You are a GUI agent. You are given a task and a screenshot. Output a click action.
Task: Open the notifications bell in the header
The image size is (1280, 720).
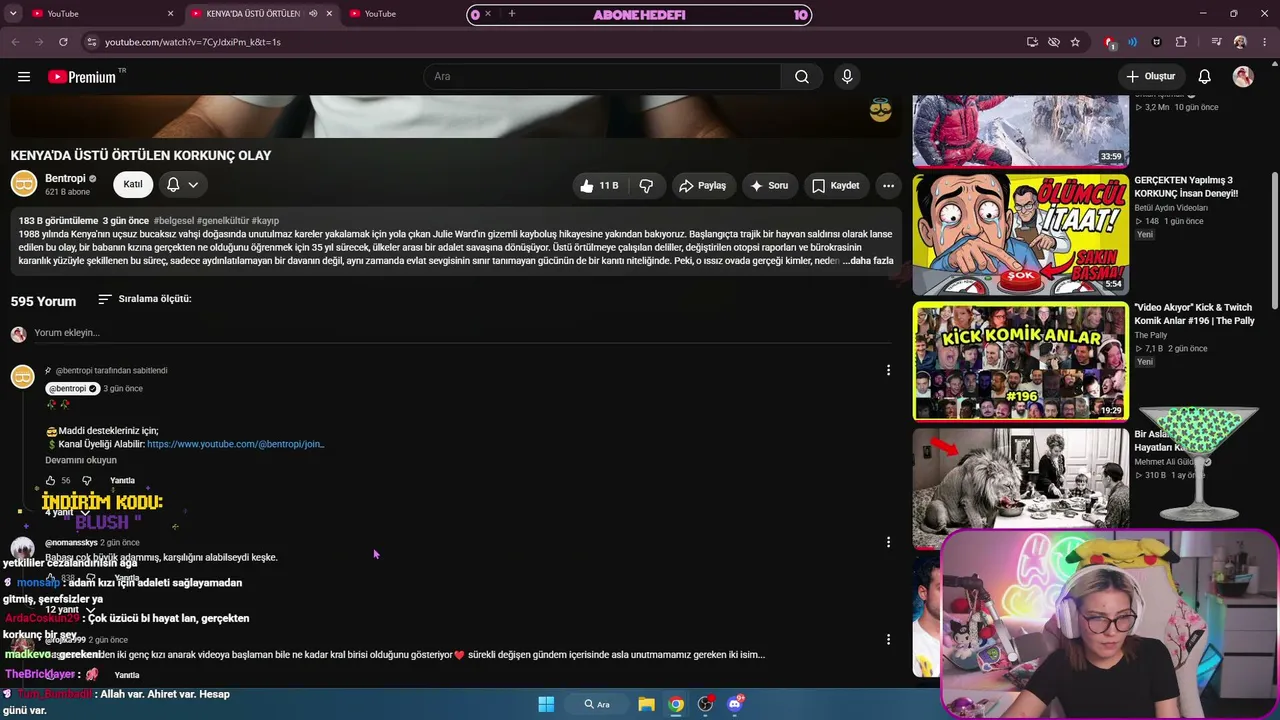tap(1205, 77)
